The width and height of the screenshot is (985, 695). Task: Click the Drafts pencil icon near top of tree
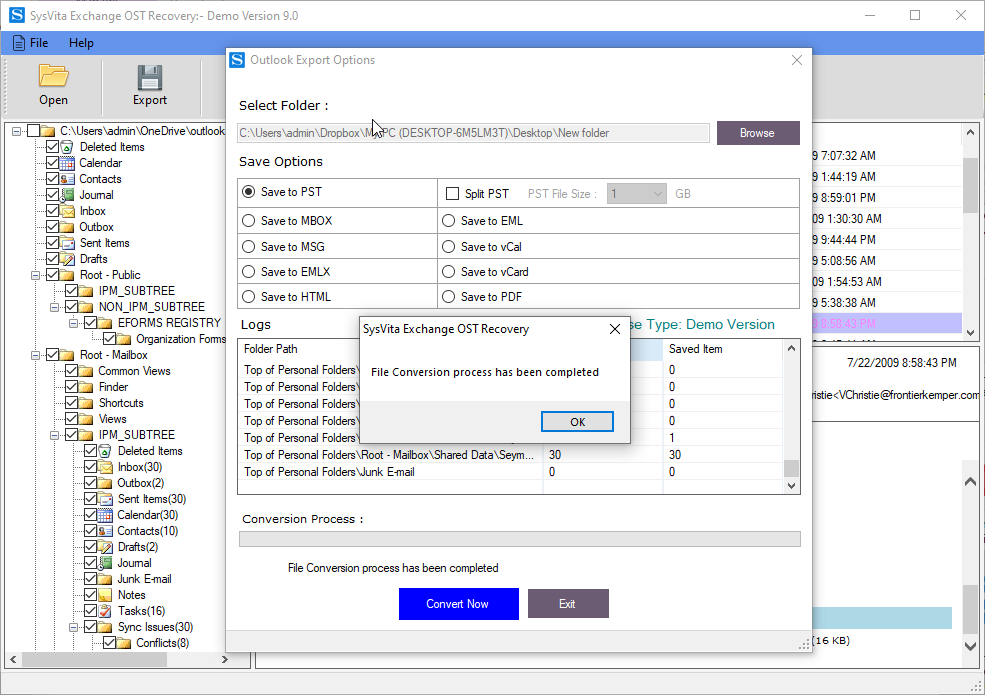[67, 259]
